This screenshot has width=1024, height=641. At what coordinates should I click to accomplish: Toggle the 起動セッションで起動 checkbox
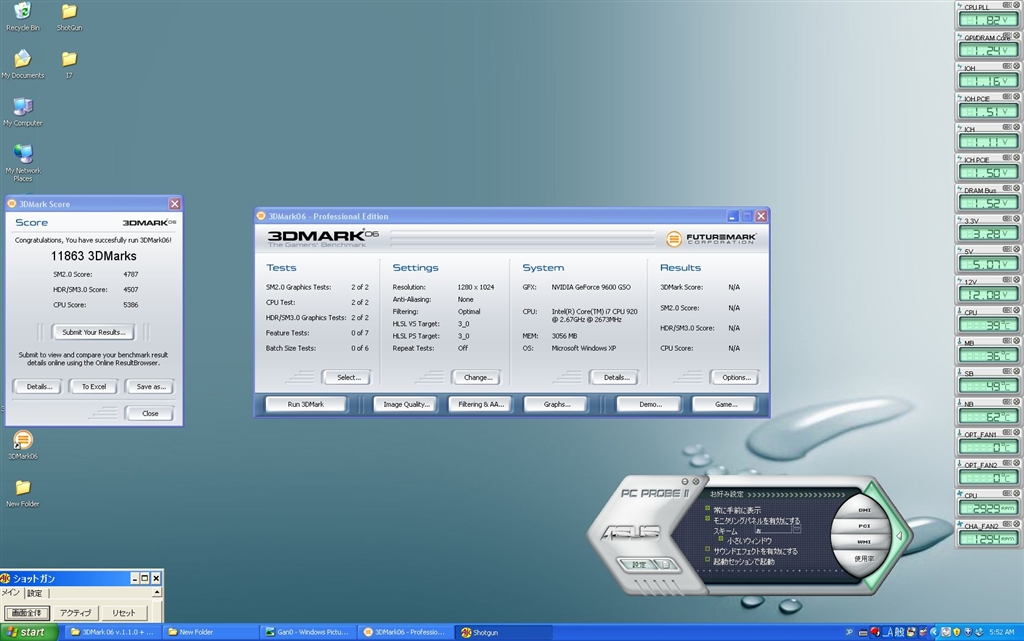708,561
